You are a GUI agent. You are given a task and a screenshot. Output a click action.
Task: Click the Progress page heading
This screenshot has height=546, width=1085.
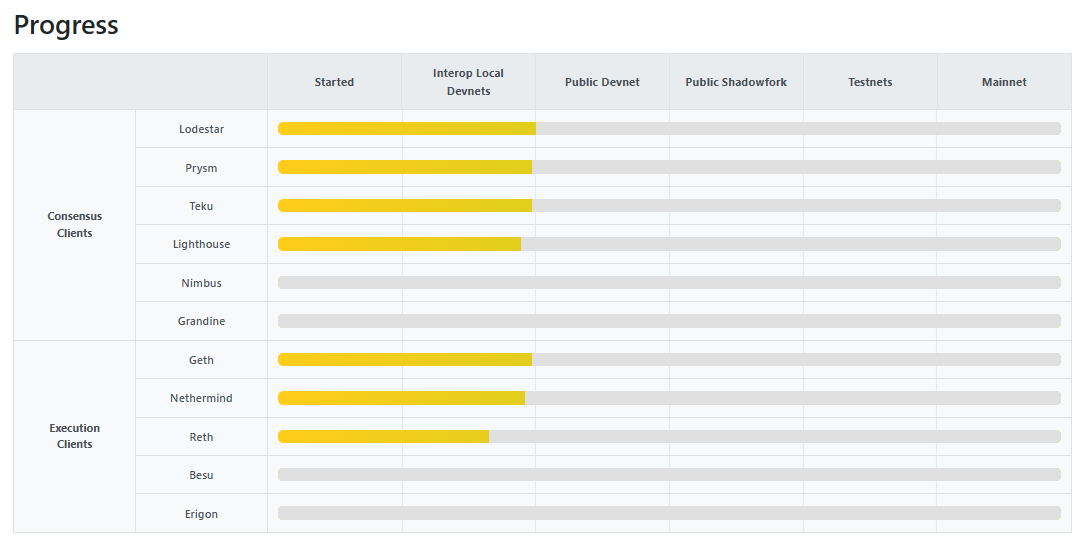pyautogui.click(x=66, y=25)
